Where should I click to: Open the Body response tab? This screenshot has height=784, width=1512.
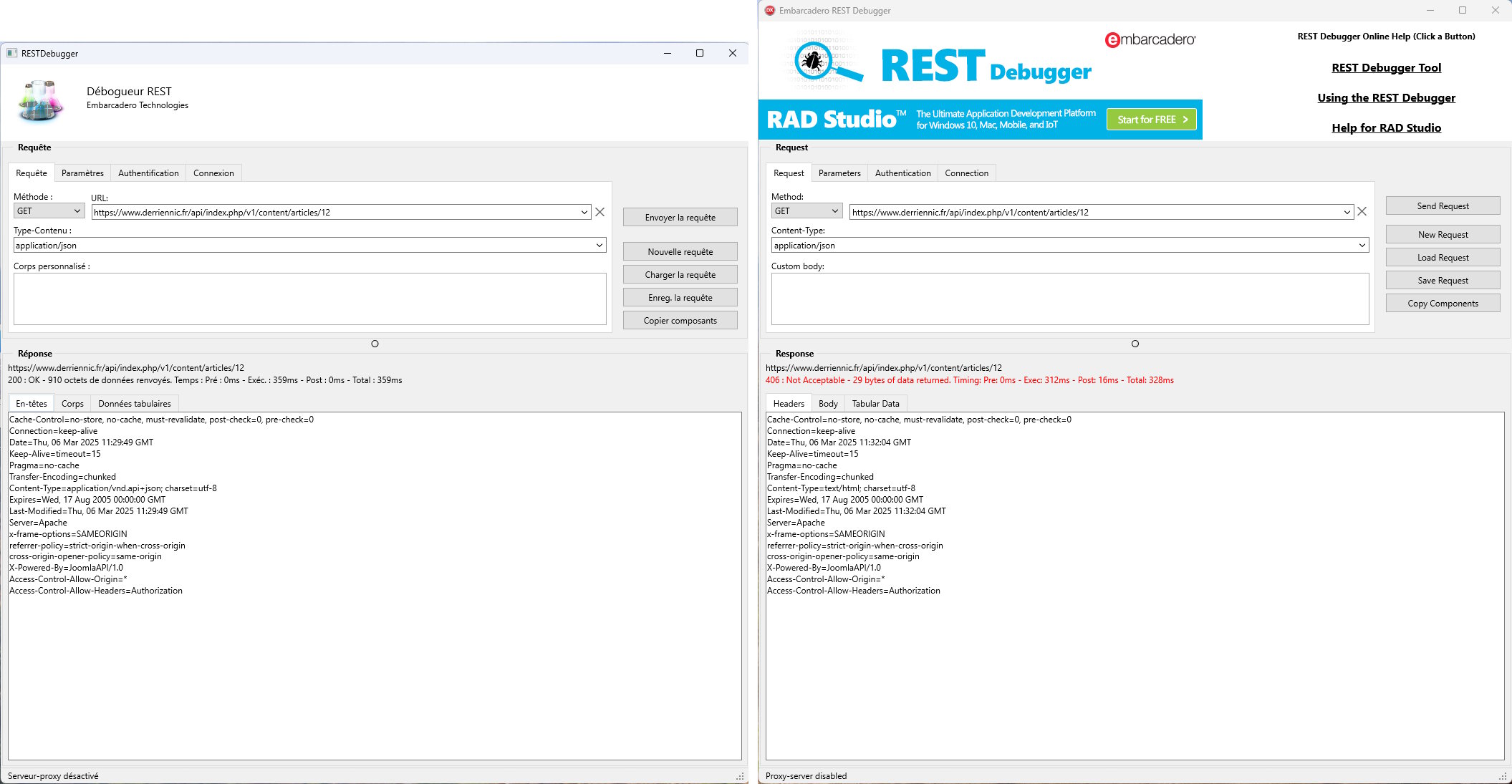point(828,404)
